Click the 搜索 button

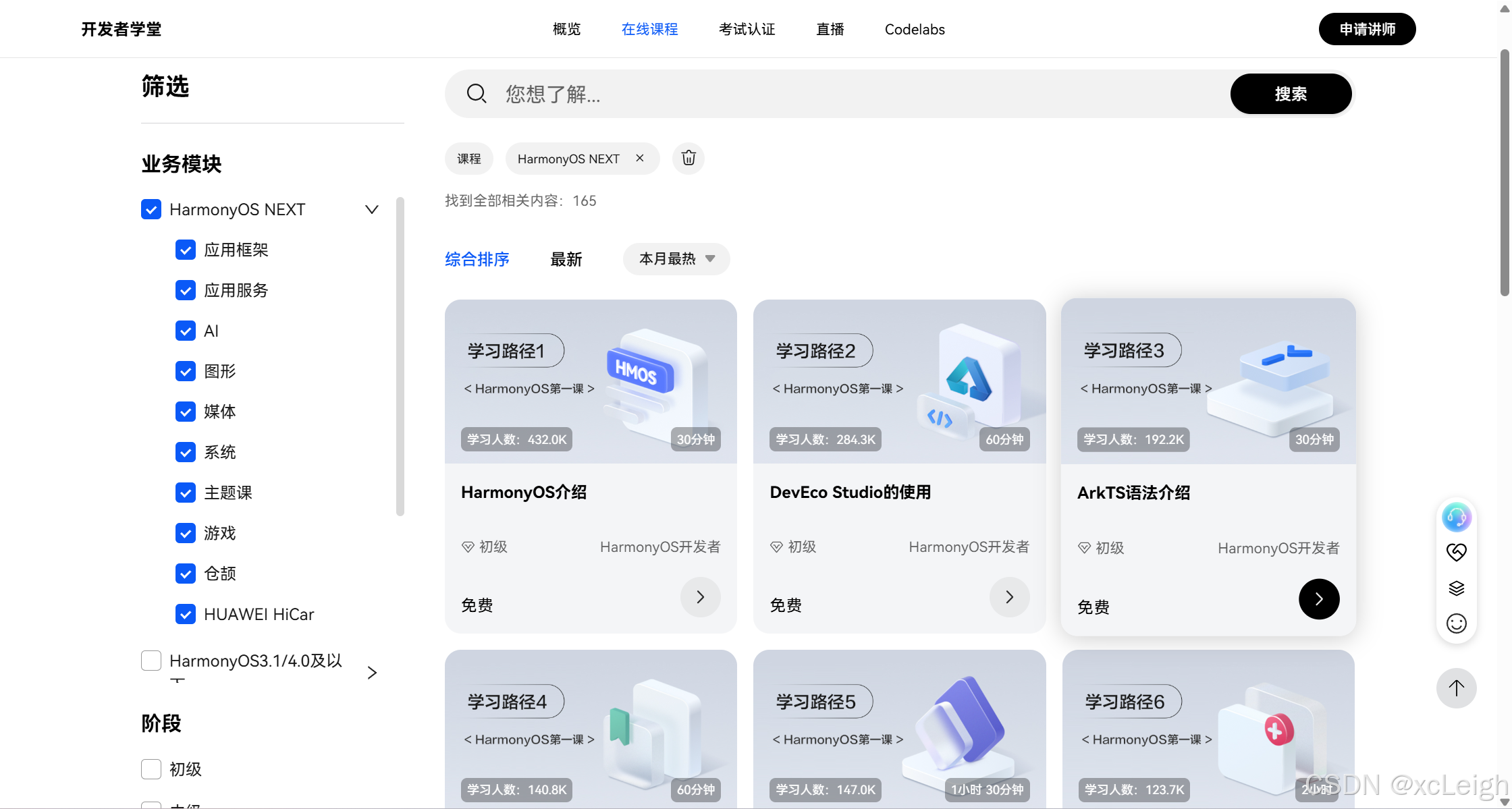pyautogui.click(x=1291, y=94)
